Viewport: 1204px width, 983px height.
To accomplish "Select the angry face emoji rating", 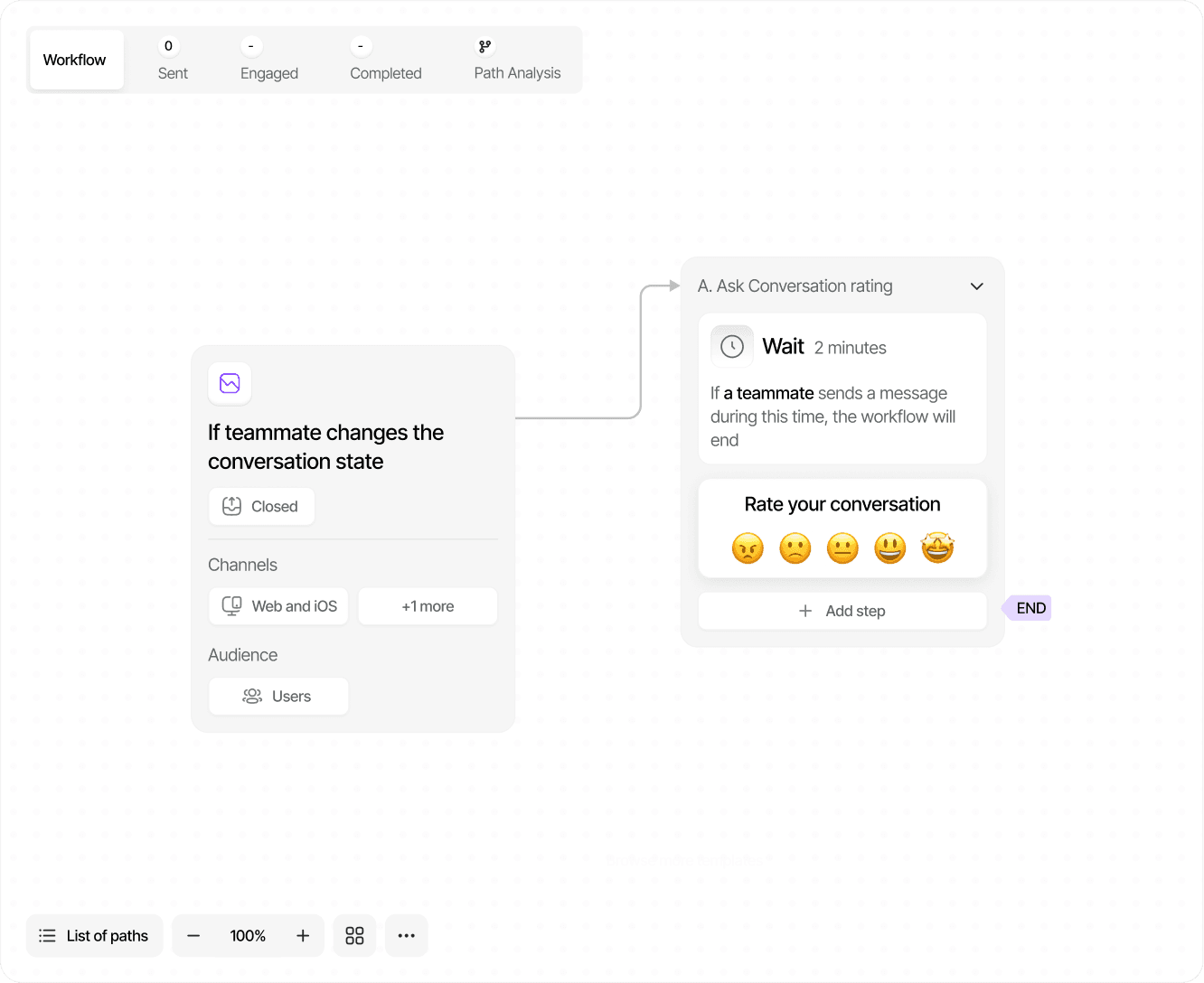I will tap(748, 548).
